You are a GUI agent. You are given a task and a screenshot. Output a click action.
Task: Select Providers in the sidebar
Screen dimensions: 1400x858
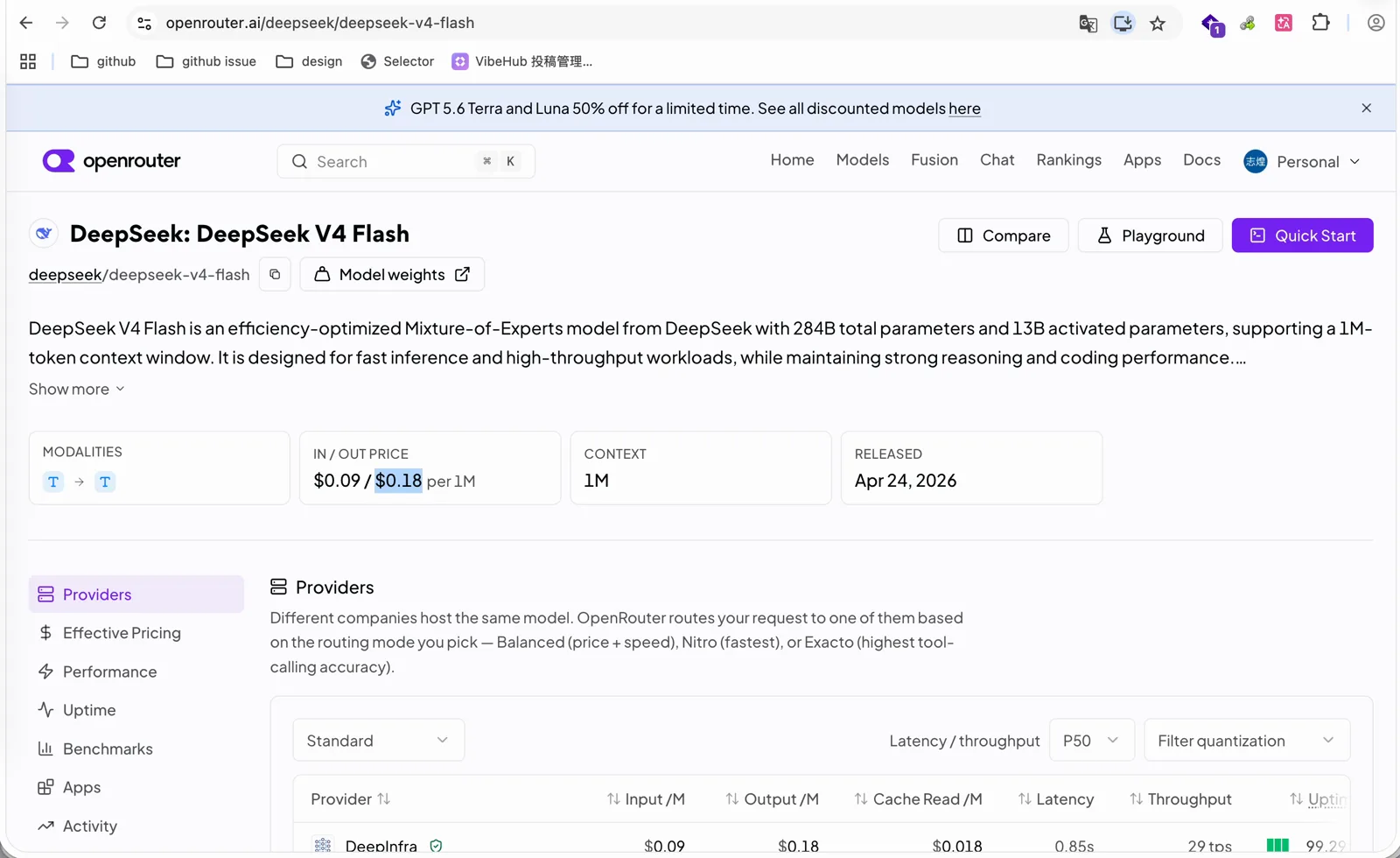pos(136,594)
